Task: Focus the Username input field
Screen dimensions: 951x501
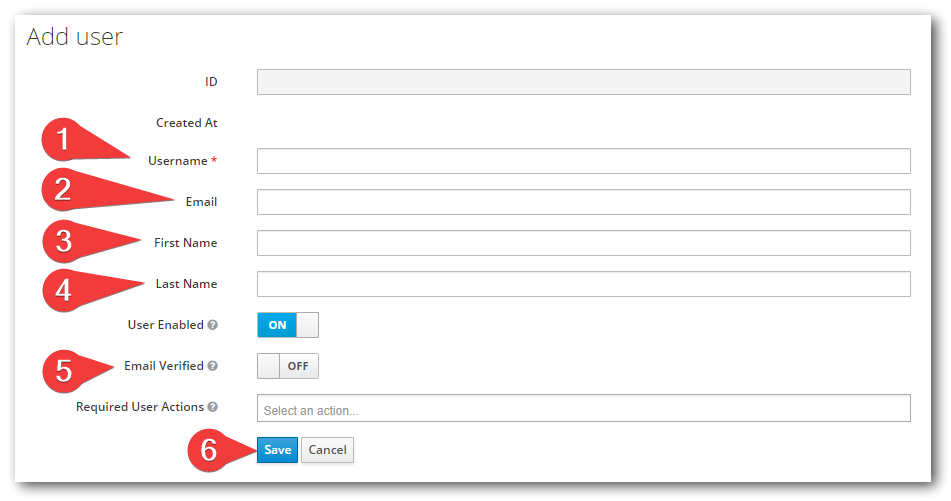Action: [583, 161]
